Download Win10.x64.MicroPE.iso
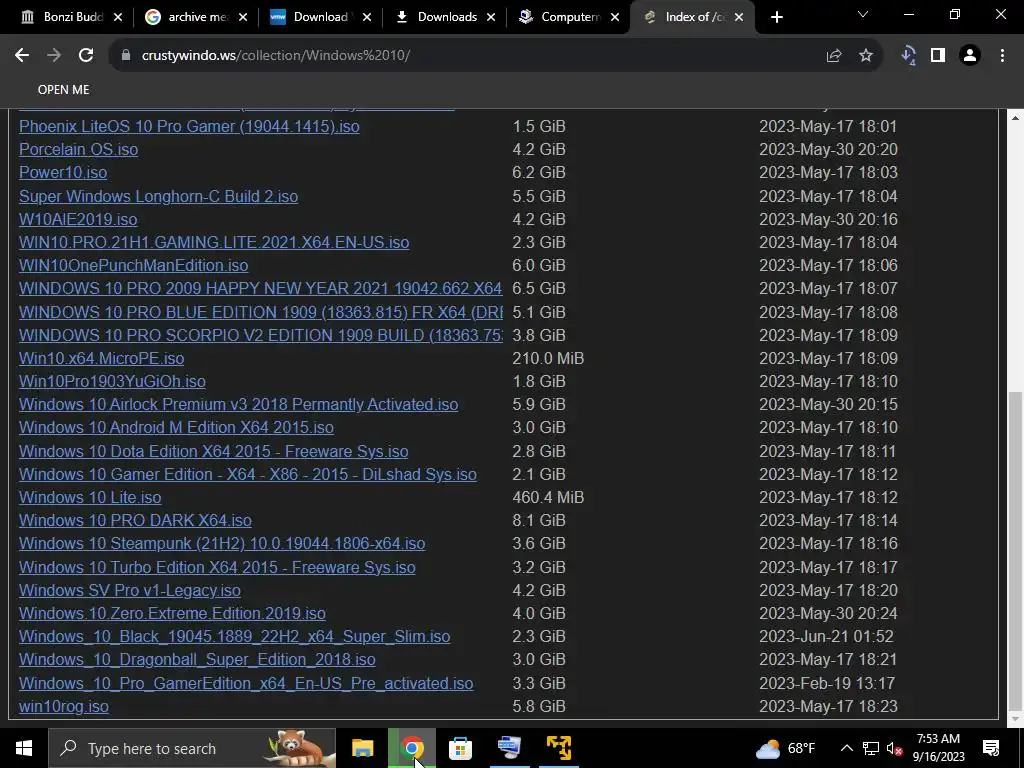1024x768 pixels. (102, 359)
